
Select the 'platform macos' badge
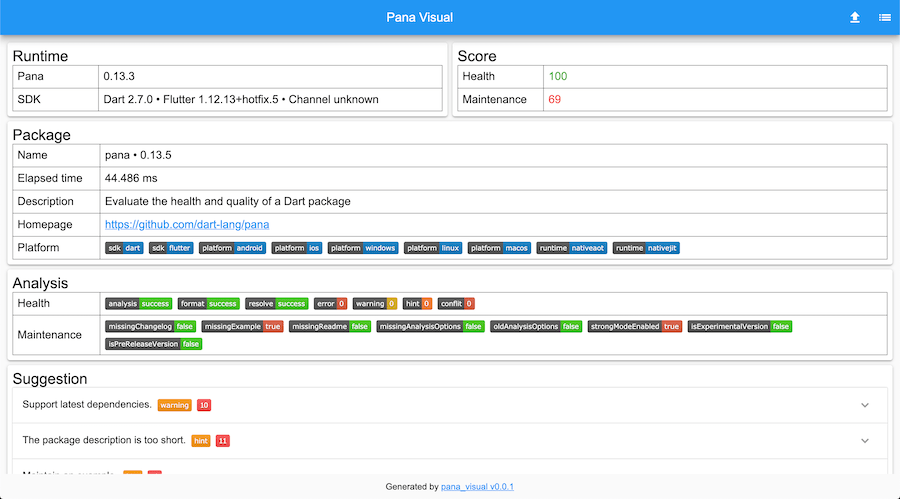point(499,248)
